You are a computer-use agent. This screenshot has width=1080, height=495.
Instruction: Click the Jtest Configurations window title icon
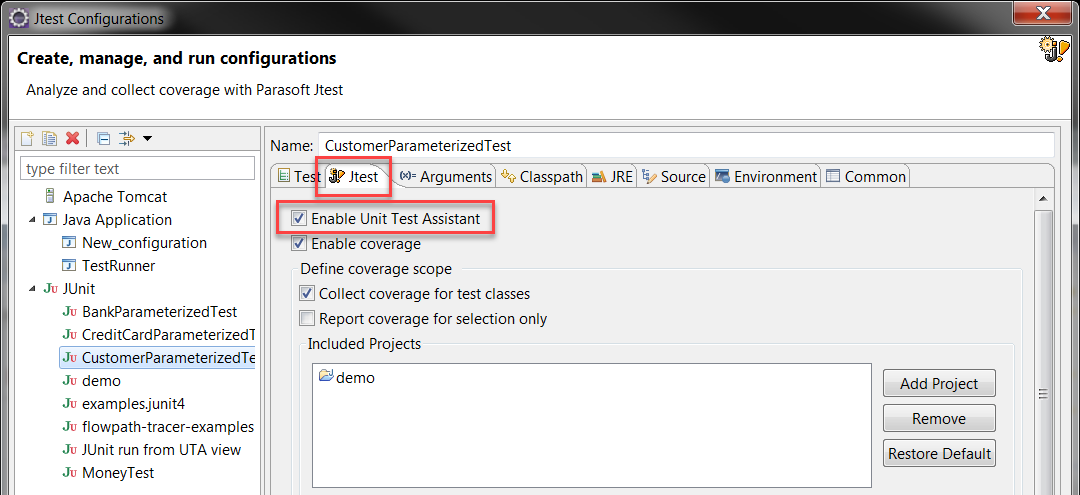point(18,19)
